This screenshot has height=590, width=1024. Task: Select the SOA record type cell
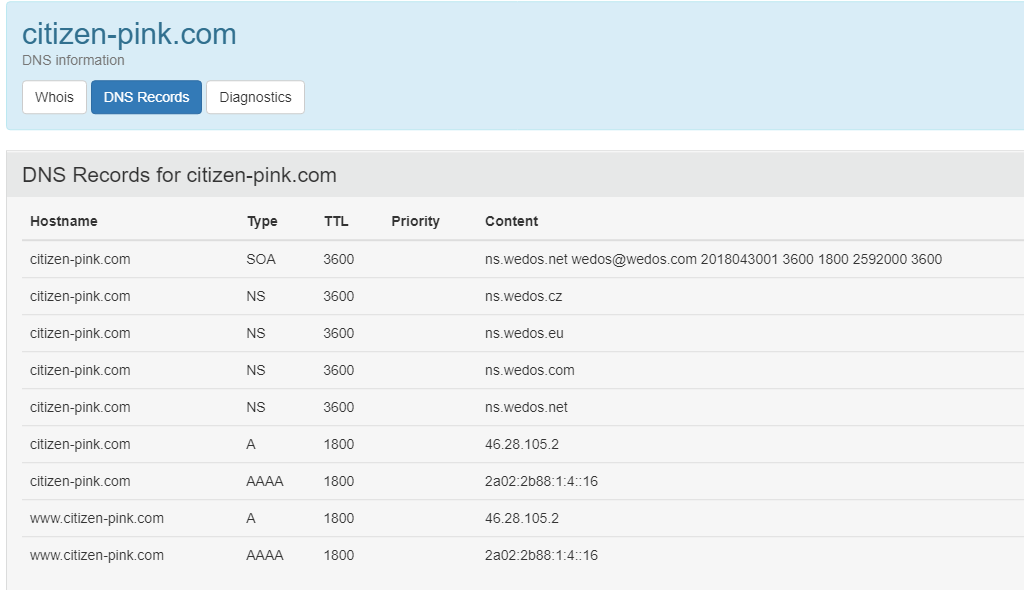261,259
